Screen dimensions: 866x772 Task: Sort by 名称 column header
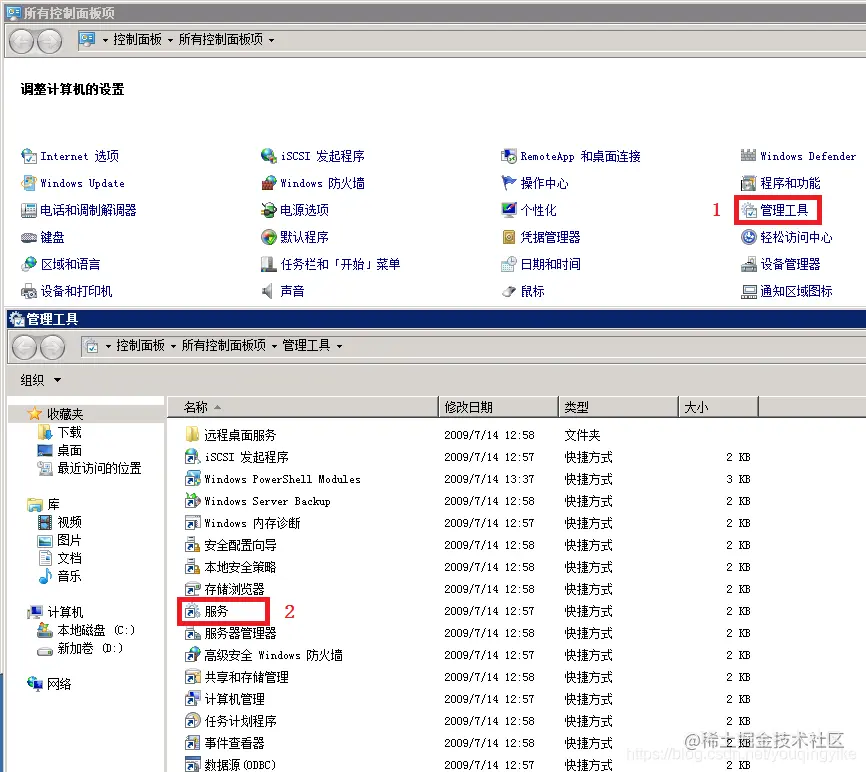click(x=303, y=408)
